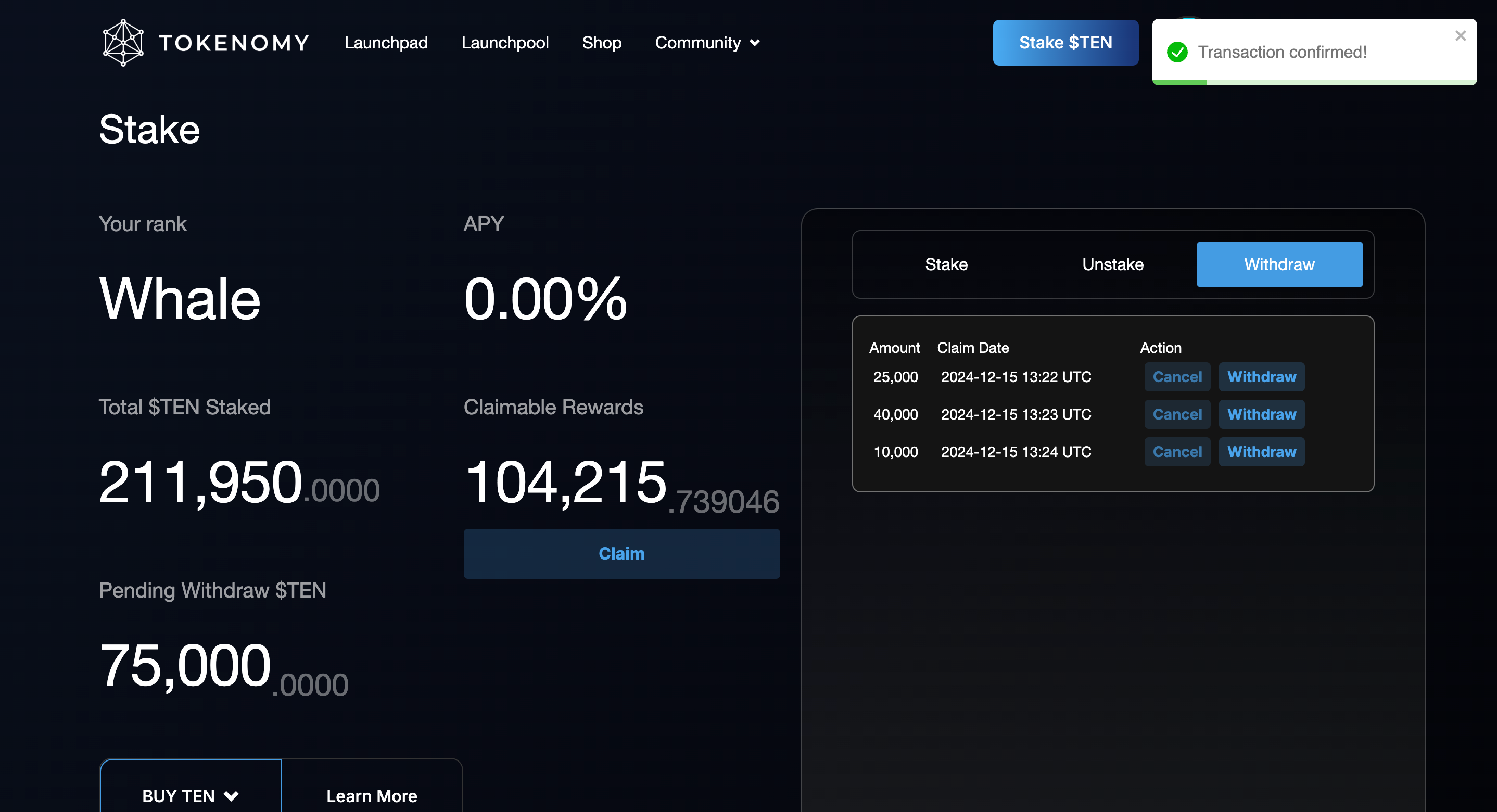Withdraw the 40,000 amount row

pyautogui.click(x=1261, y=414)
